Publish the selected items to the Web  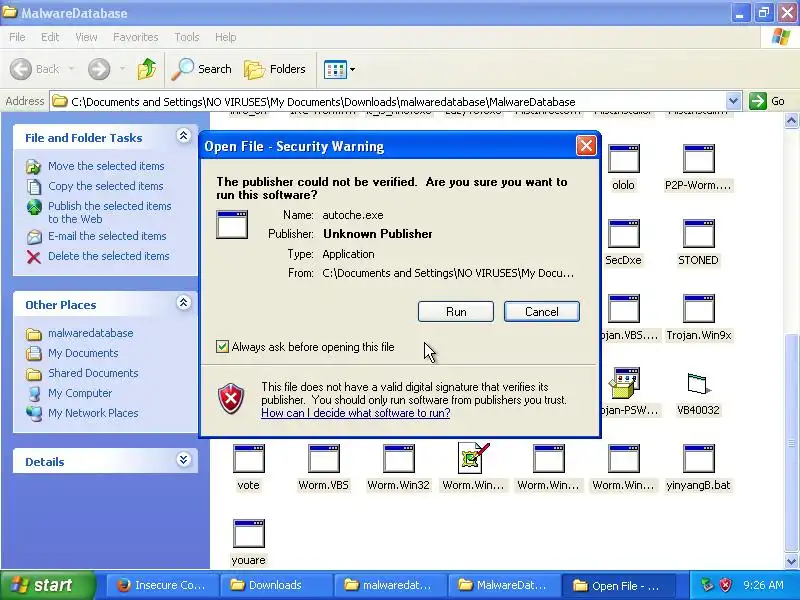pyautogui.click(x=109, y=212)
